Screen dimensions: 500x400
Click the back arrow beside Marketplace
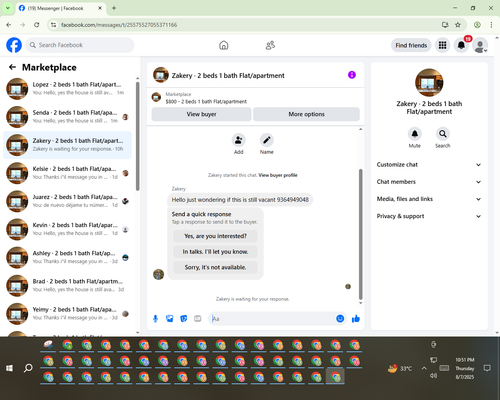coord(12,67)
